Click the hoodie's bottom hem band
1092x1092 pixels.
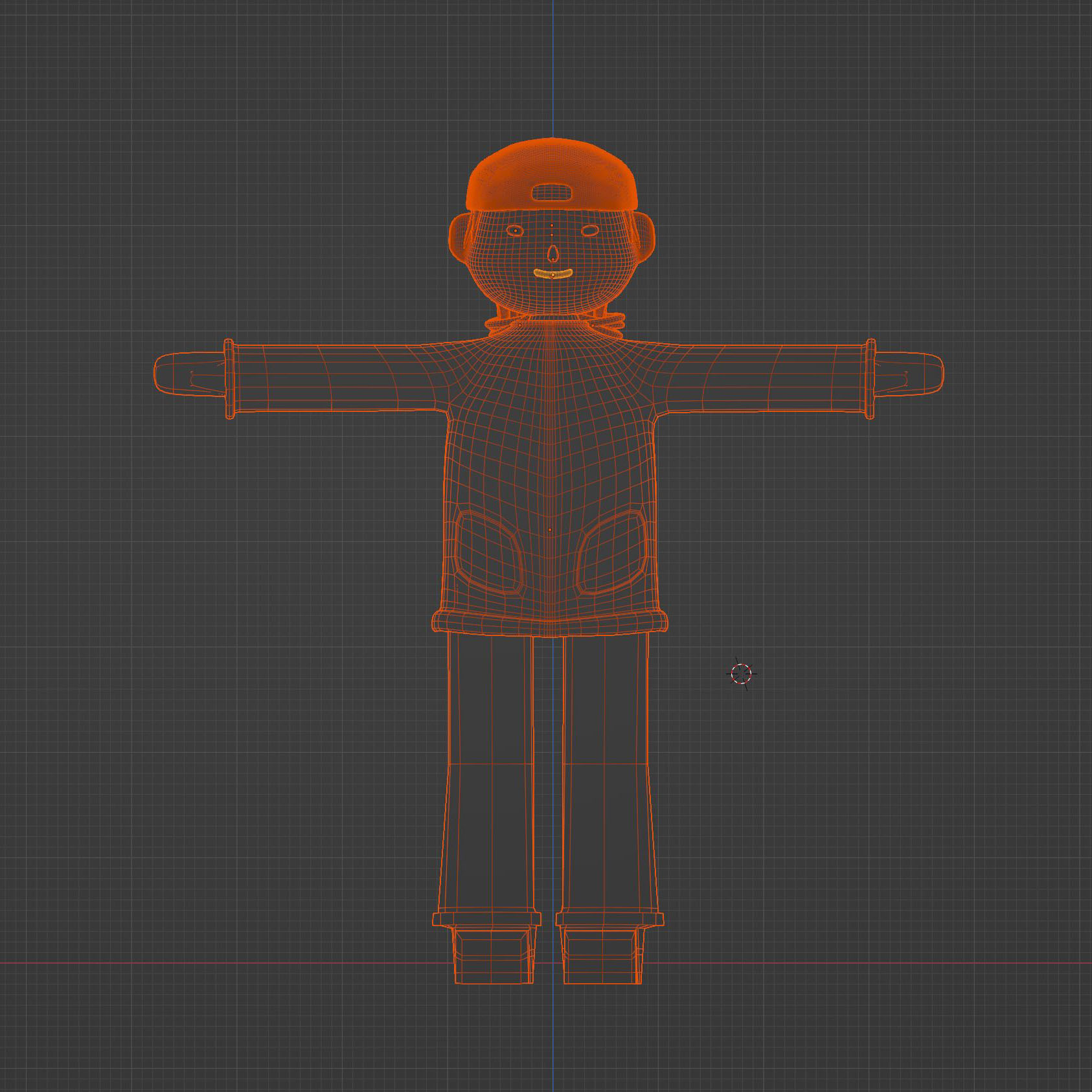click(x=549, y=622)
